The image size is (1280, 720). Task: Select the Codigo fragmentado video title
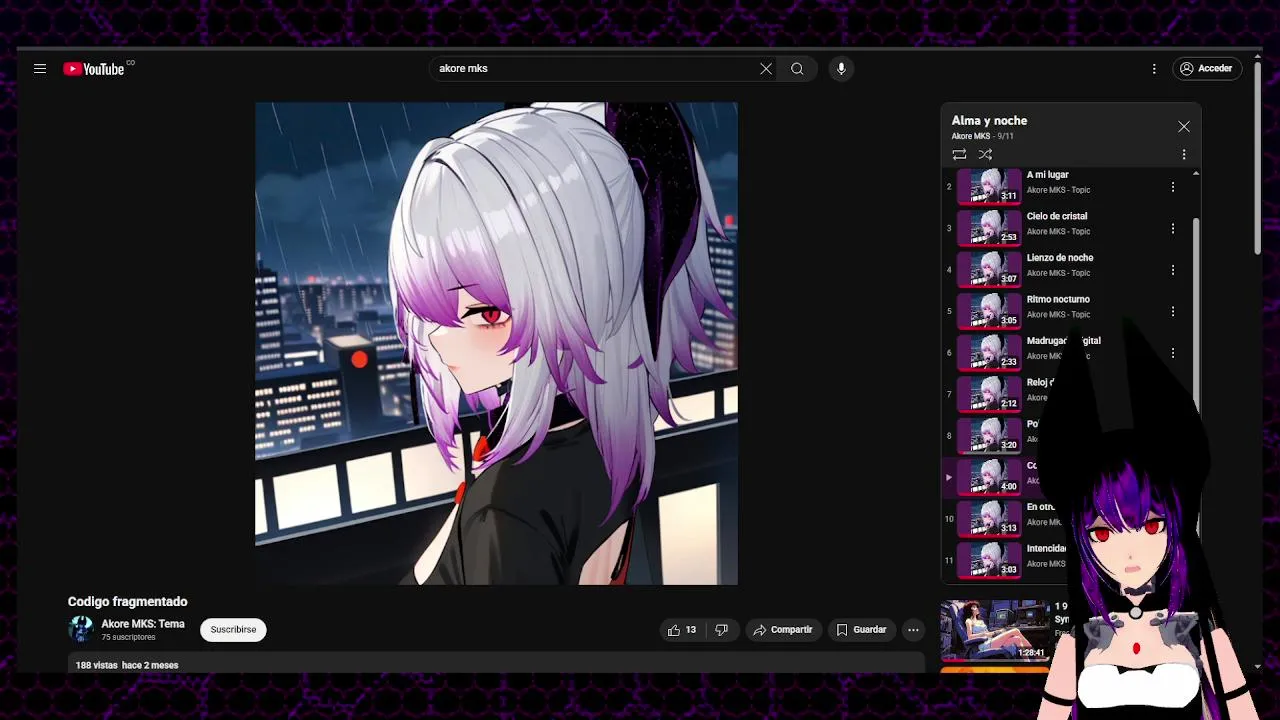point(128,602)
